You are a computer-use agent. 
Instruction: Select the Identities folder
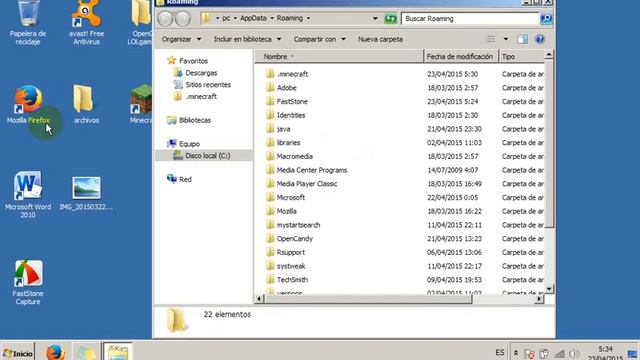[x=285, y=116]
